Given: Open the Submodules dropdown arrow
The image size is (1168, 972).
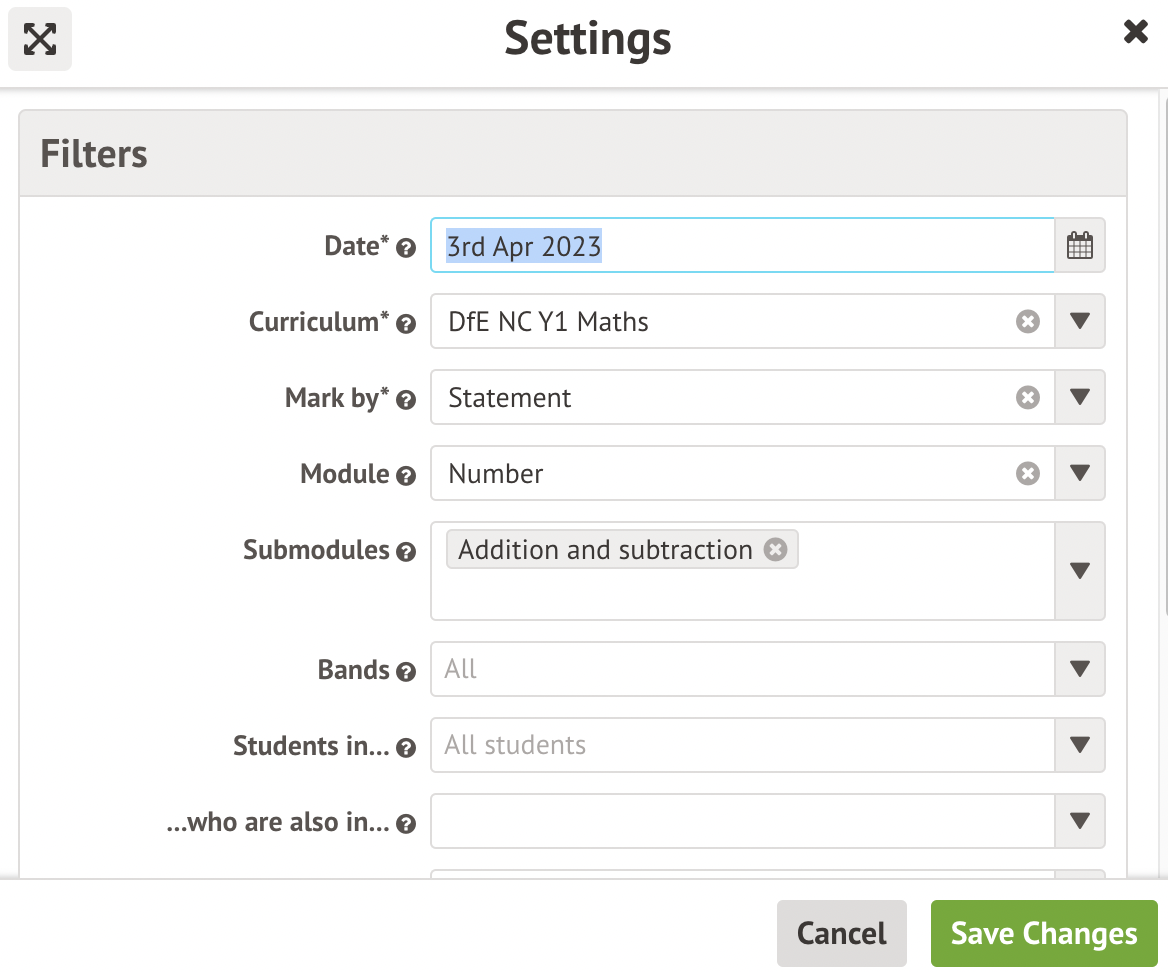Looking at the screenshot, I should point(1080,571).
